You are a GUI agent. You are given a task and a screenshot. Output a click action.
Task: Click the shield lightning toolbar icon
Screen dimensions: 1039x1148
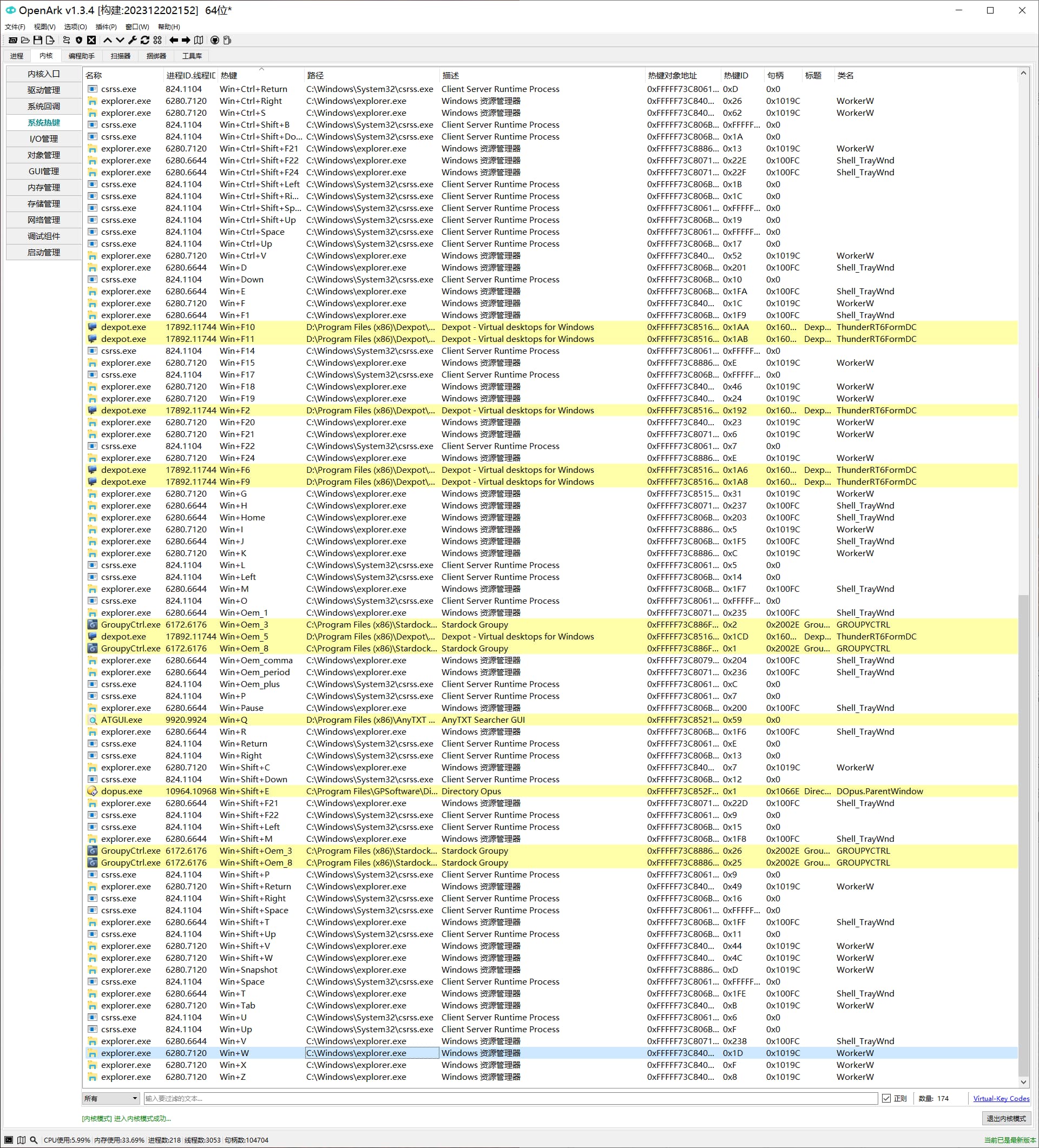(x=78, y=40)
